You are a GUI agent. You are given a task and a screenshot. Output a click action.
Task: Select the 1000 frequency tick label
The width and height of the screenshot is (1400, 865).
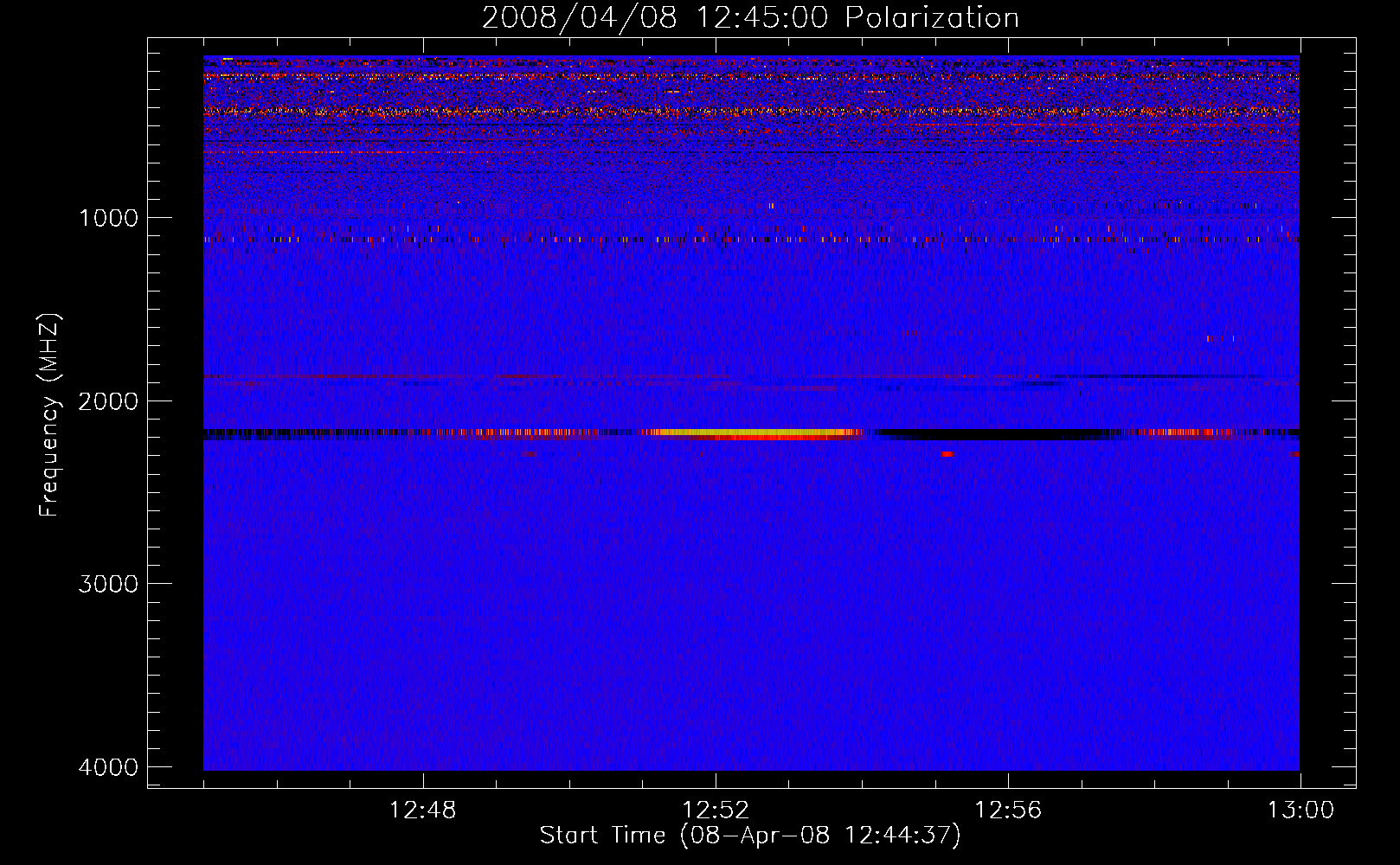click(108, 218)
